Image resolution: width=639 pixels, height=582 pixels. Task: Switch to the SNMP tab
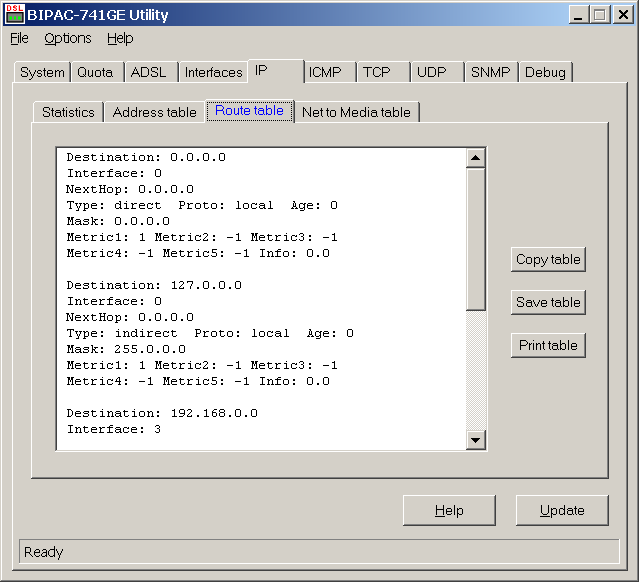(491, 72)
